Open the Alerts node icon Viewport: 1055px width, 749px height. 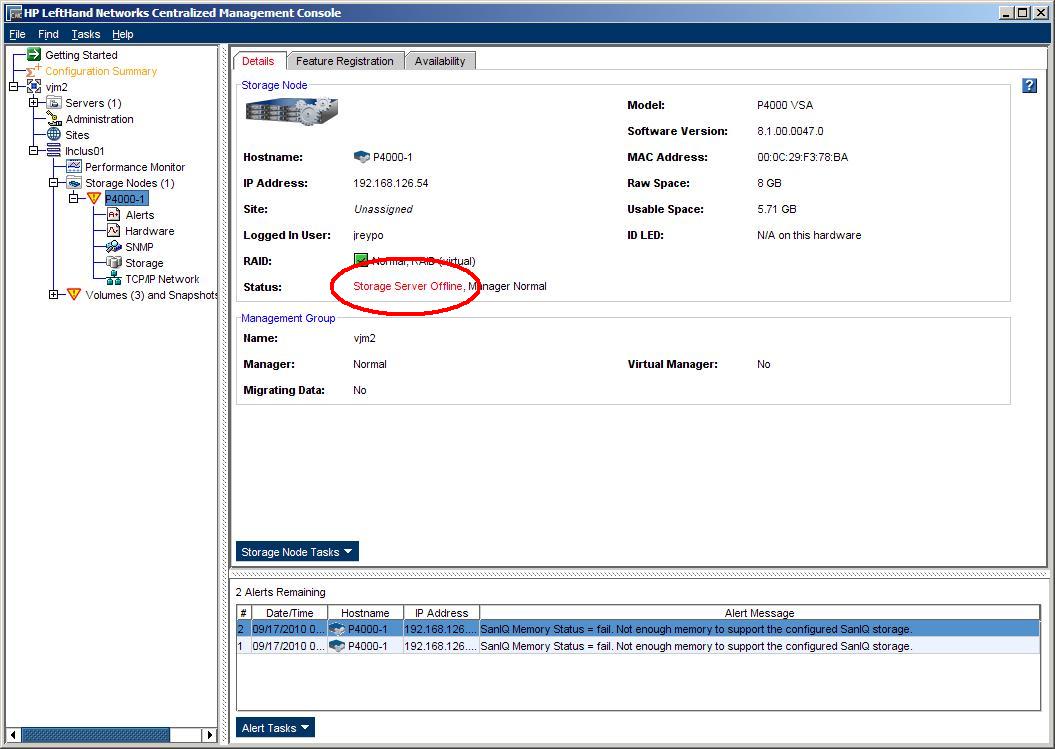(113, 215)
